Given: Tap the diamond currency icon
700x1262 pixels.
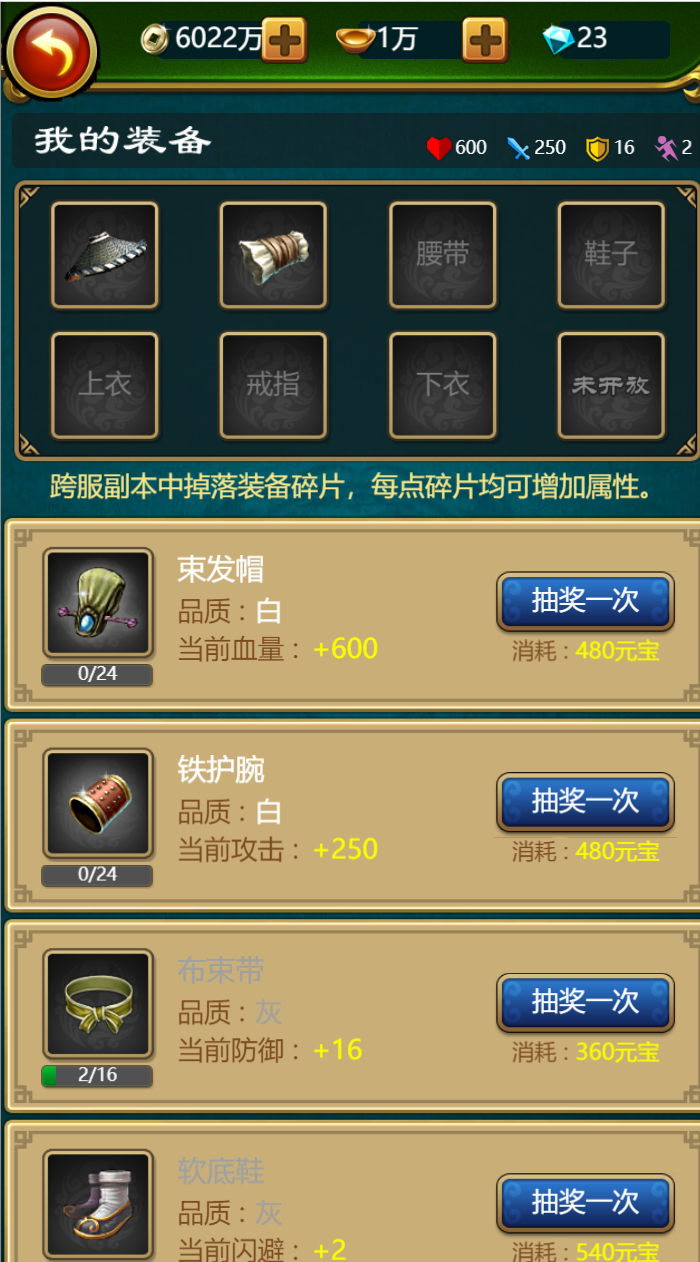Looking at the screenshot, I should click(558, 40).
